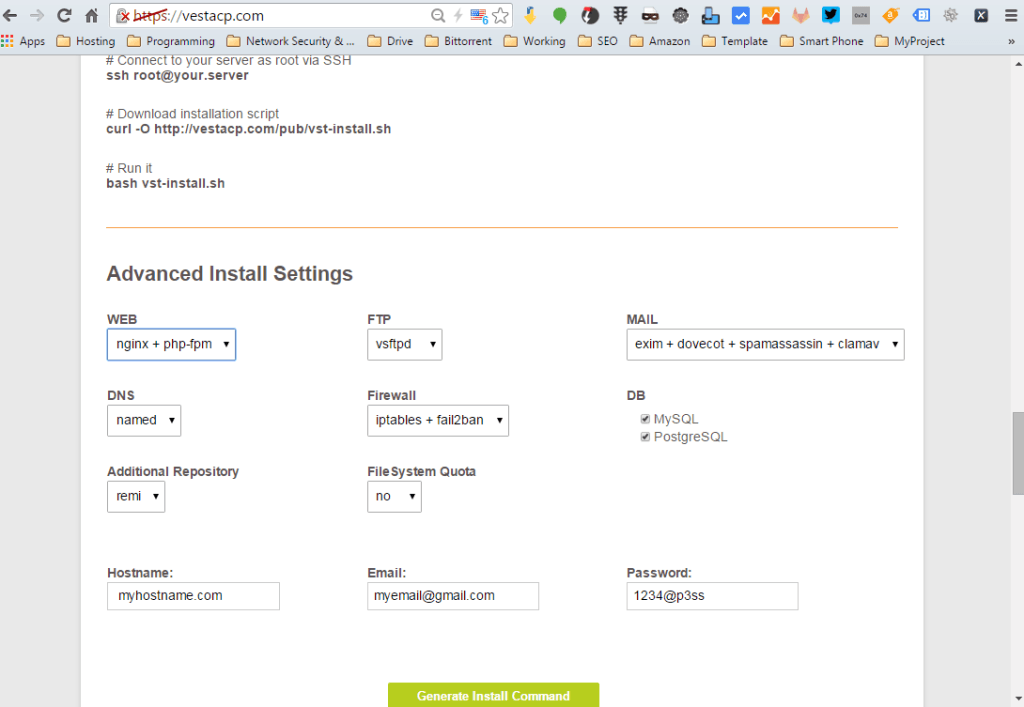Image resolution: width=1024 pixels, height=707 pixels.
Task: Click the vestacp.com address bar URL
Action: [199, 16]
